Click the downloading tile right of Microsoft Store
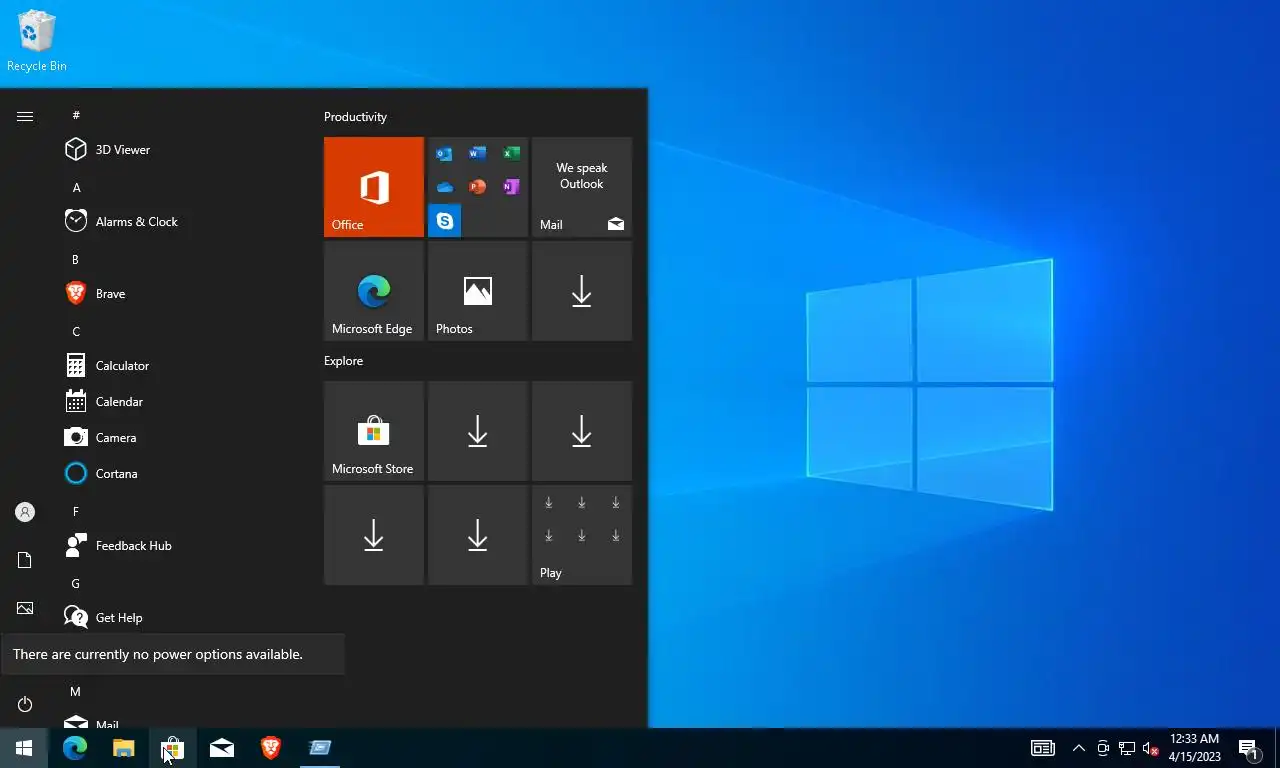The width and height of the screenshot is (1280, 768). [x=478, y=431]
